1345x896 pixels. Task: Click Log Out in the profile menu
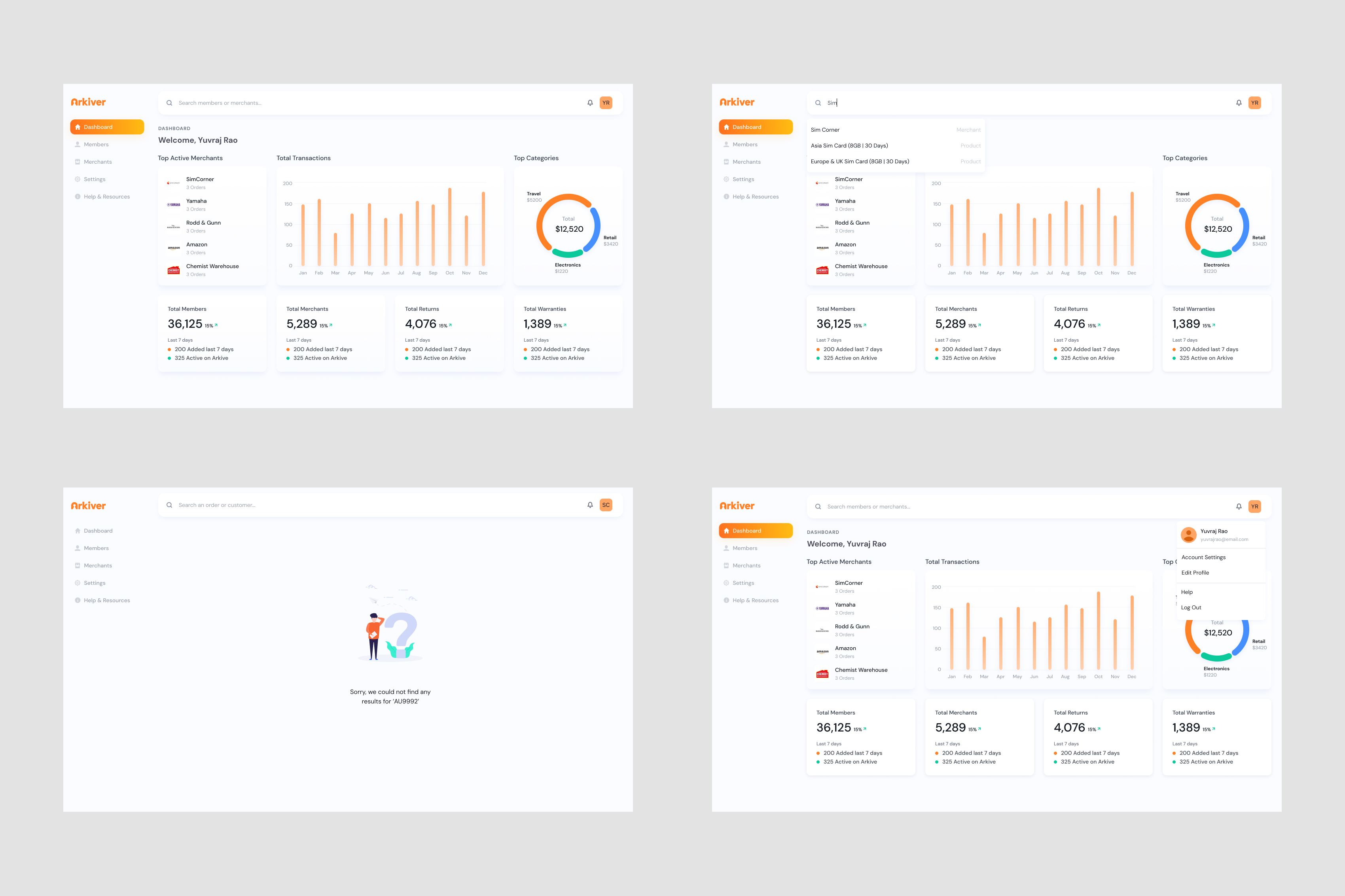click(x=1191, y=607)
